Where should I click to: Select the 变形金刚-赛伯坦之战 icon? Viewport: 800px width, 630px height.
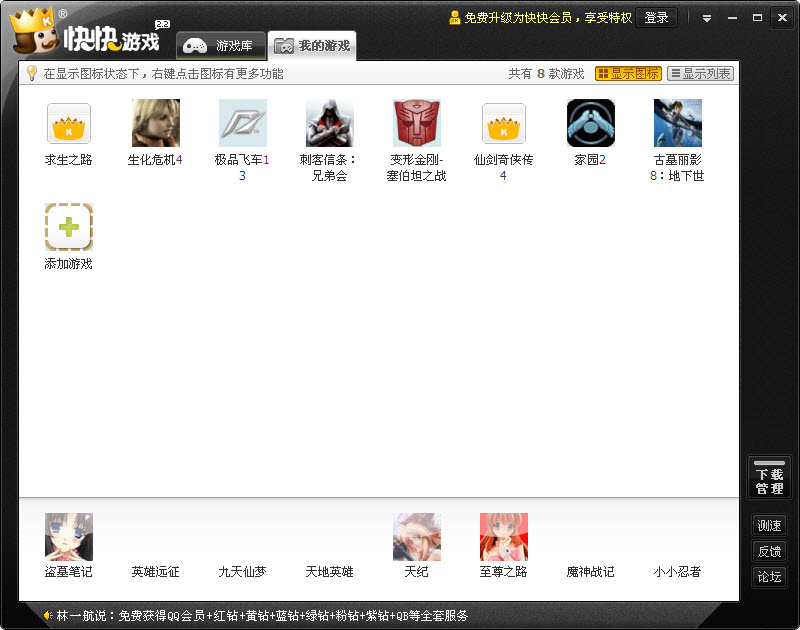(417, 123)
